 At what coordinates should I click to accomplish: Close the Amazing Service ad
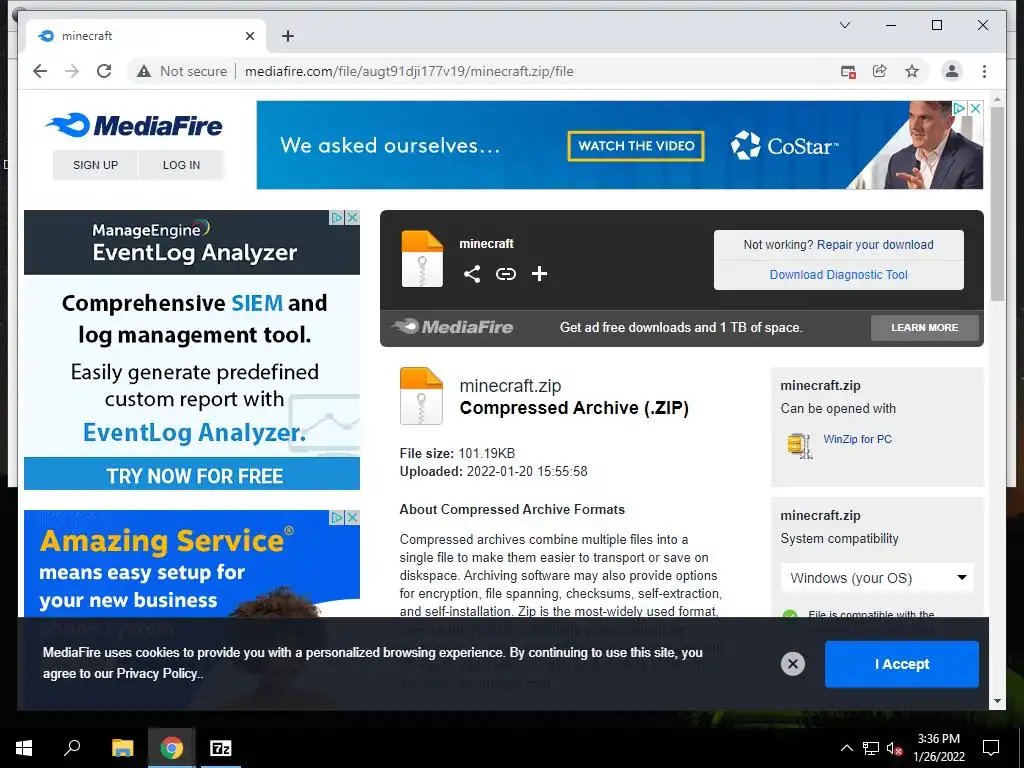pyautogui.click(x=353, y=517)
